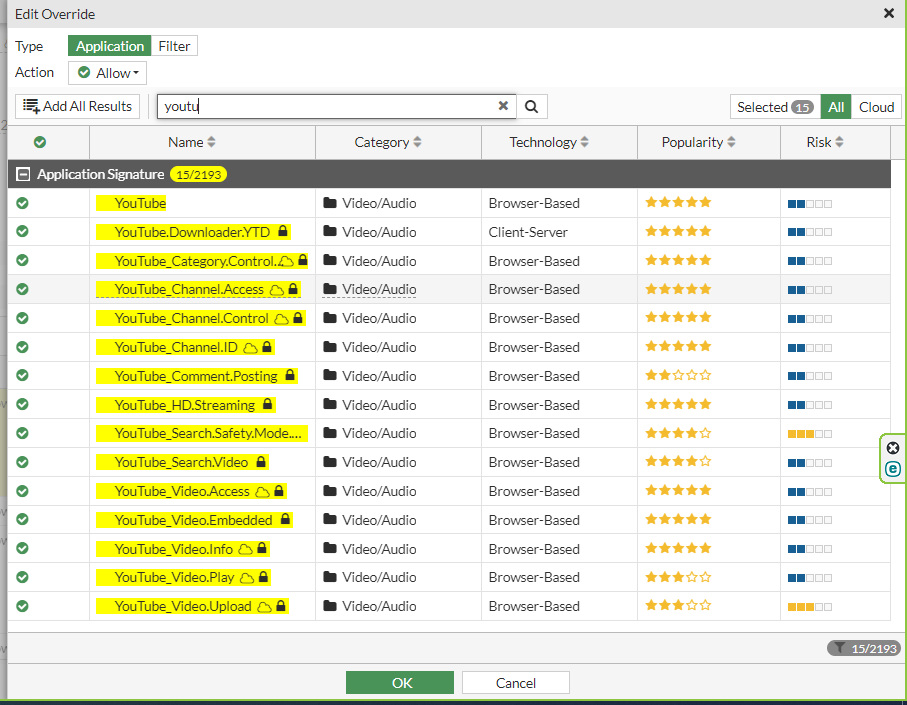The width and height of the screenshot is (907, 705).
Task: Select YouTube_Video.Info name text
Action: click(174, 549)
